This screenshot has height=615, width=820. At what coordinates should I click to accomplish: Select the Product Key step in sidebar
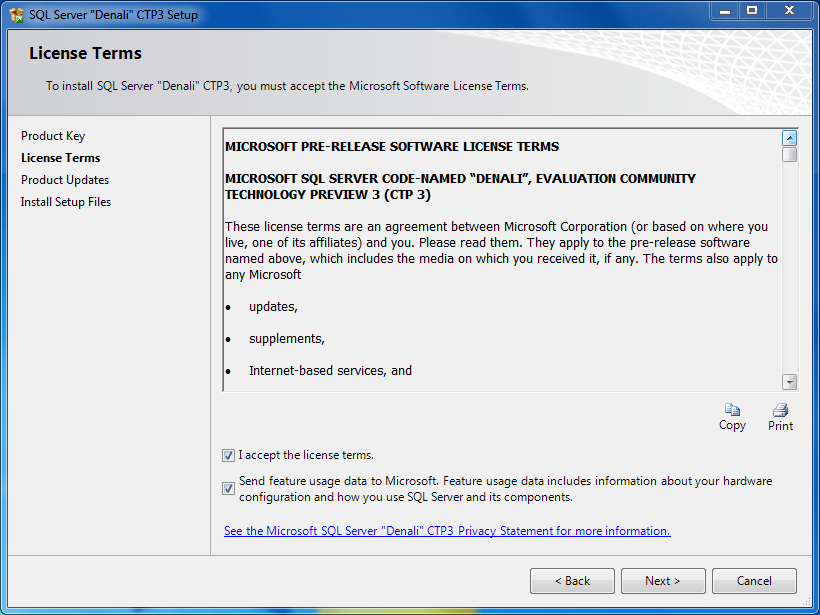tap(53, 136)
